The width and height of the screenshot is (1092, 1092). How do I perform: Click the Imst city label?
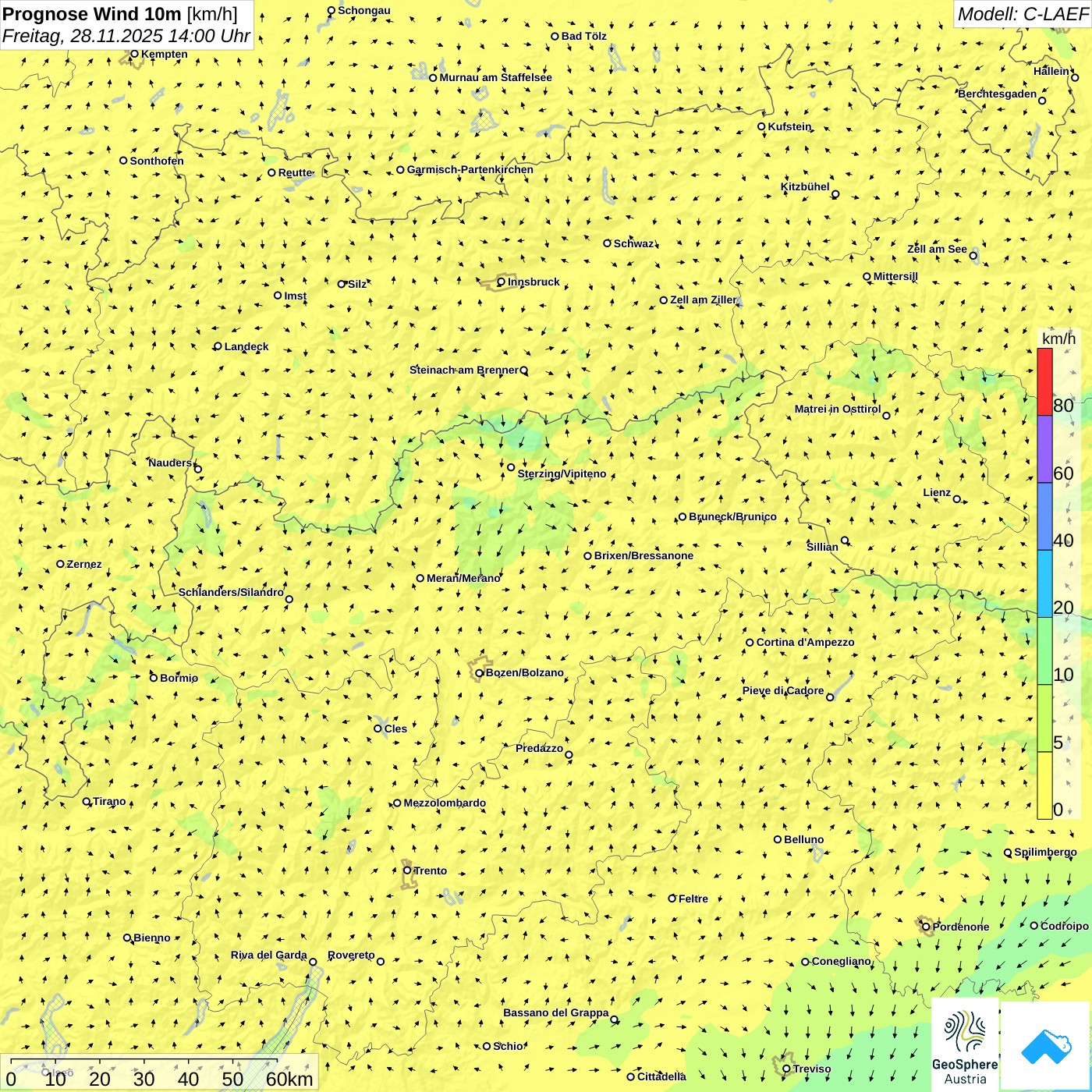click(296, 296)
